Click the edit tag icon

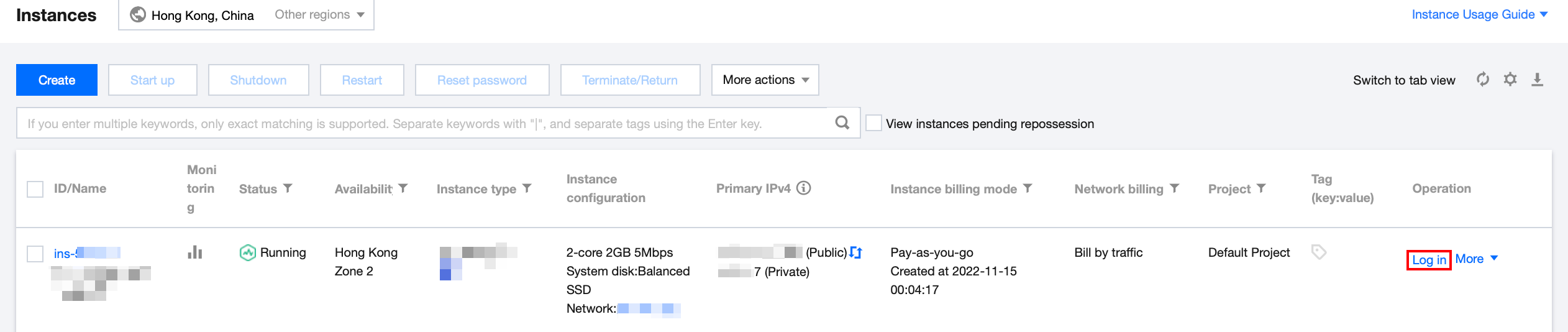coord(1318,252)
